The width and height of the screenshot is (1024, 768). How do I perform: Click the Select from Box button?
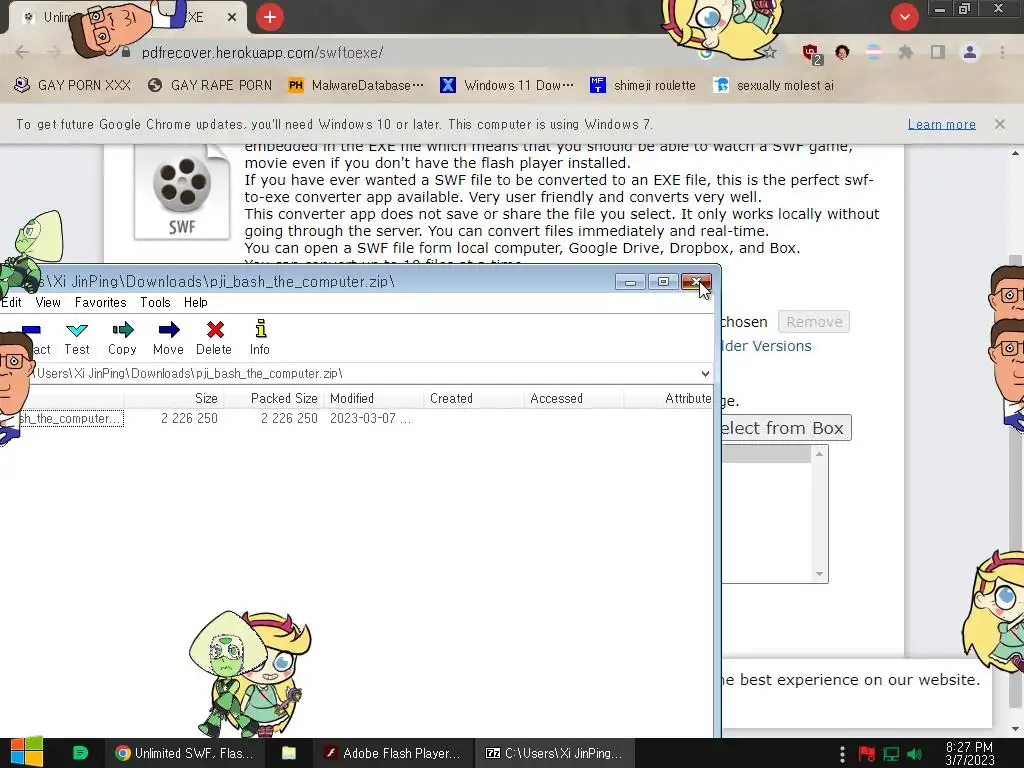(786, 428)
